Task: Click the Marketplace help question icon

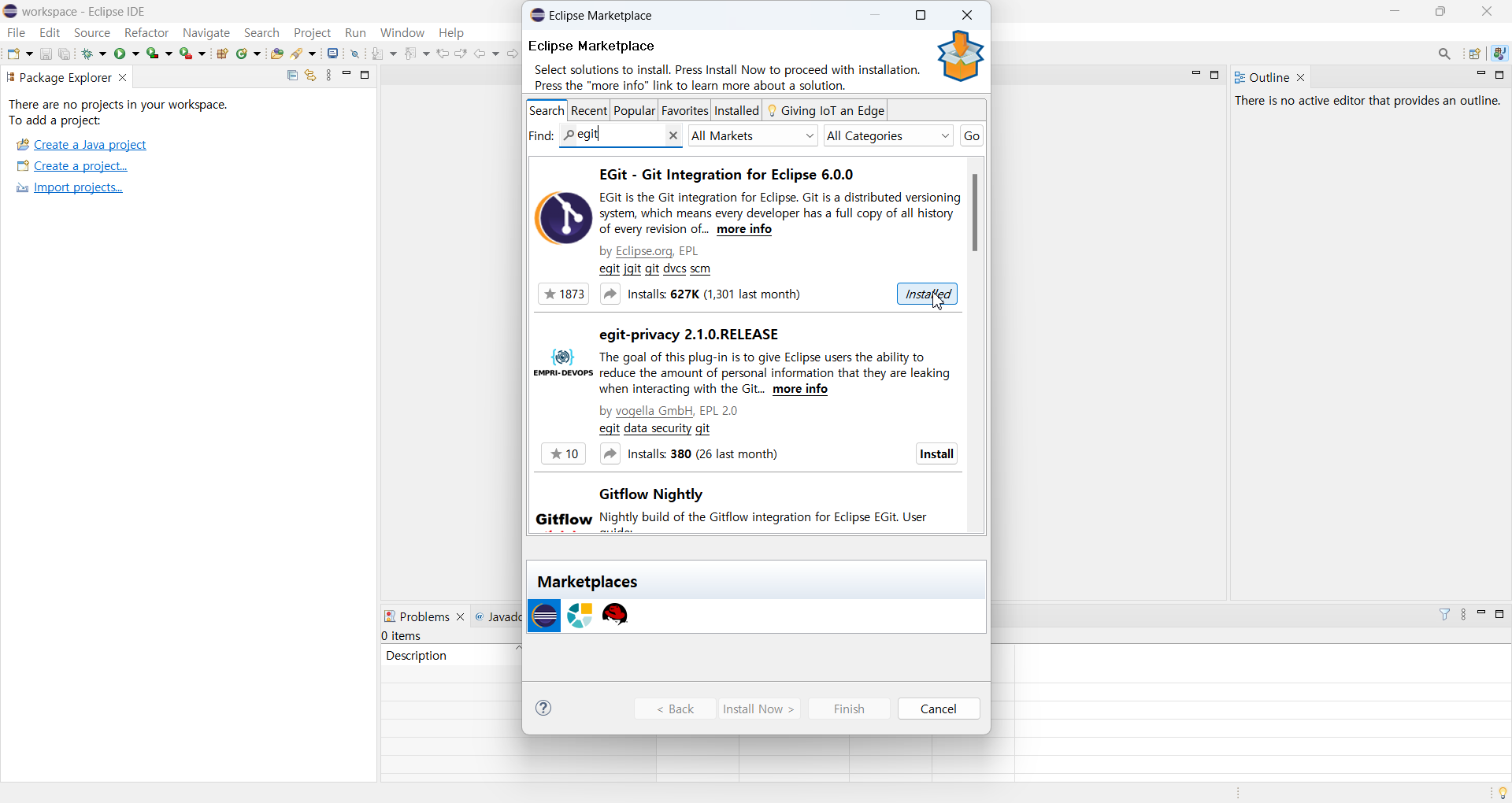Action: [544, 708]
